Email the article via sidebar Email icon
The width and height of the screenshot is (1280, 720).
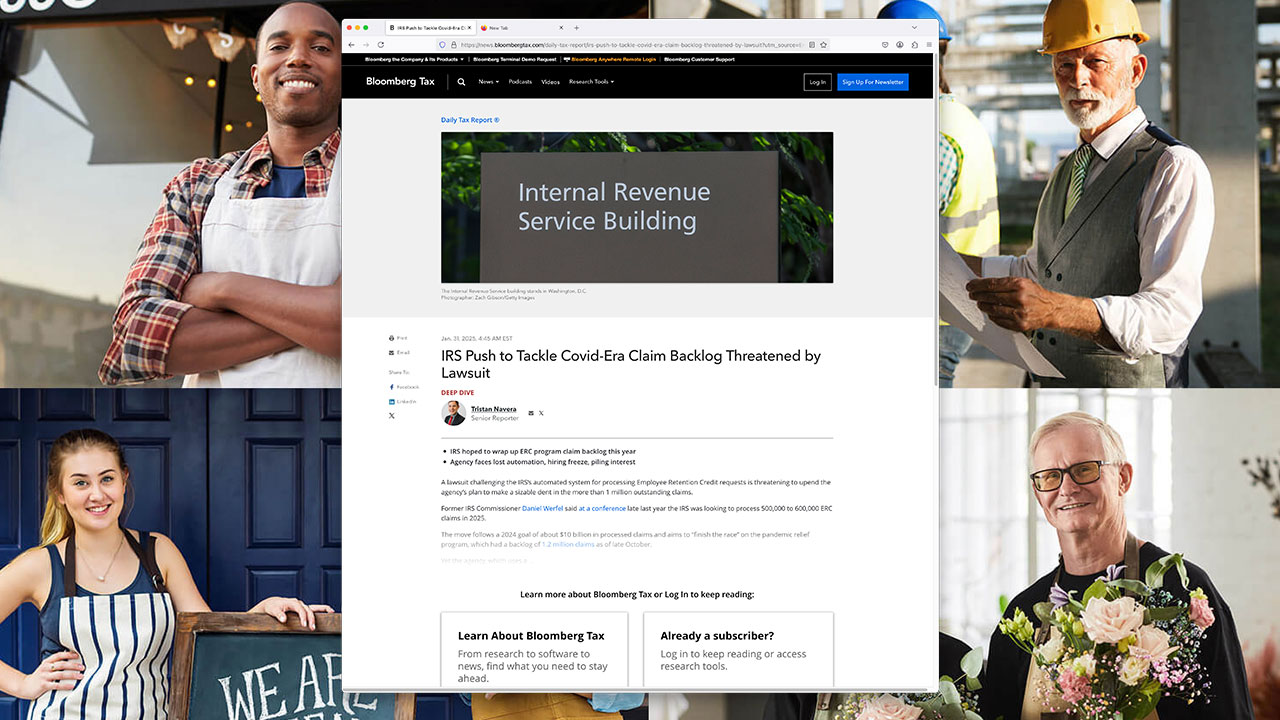pyautogui.click(x=399, y=352)
